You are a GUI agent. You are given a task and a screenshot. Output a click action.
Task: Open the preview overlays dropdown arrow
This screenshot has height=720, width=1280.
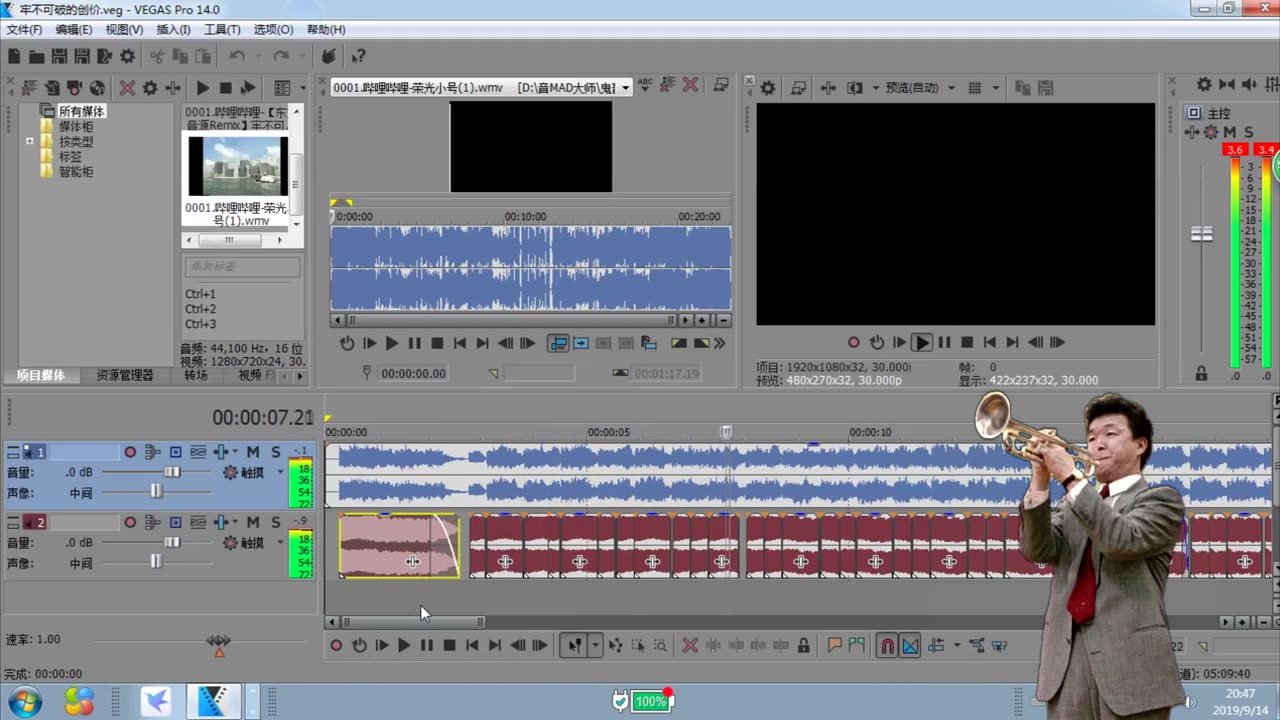995,88
